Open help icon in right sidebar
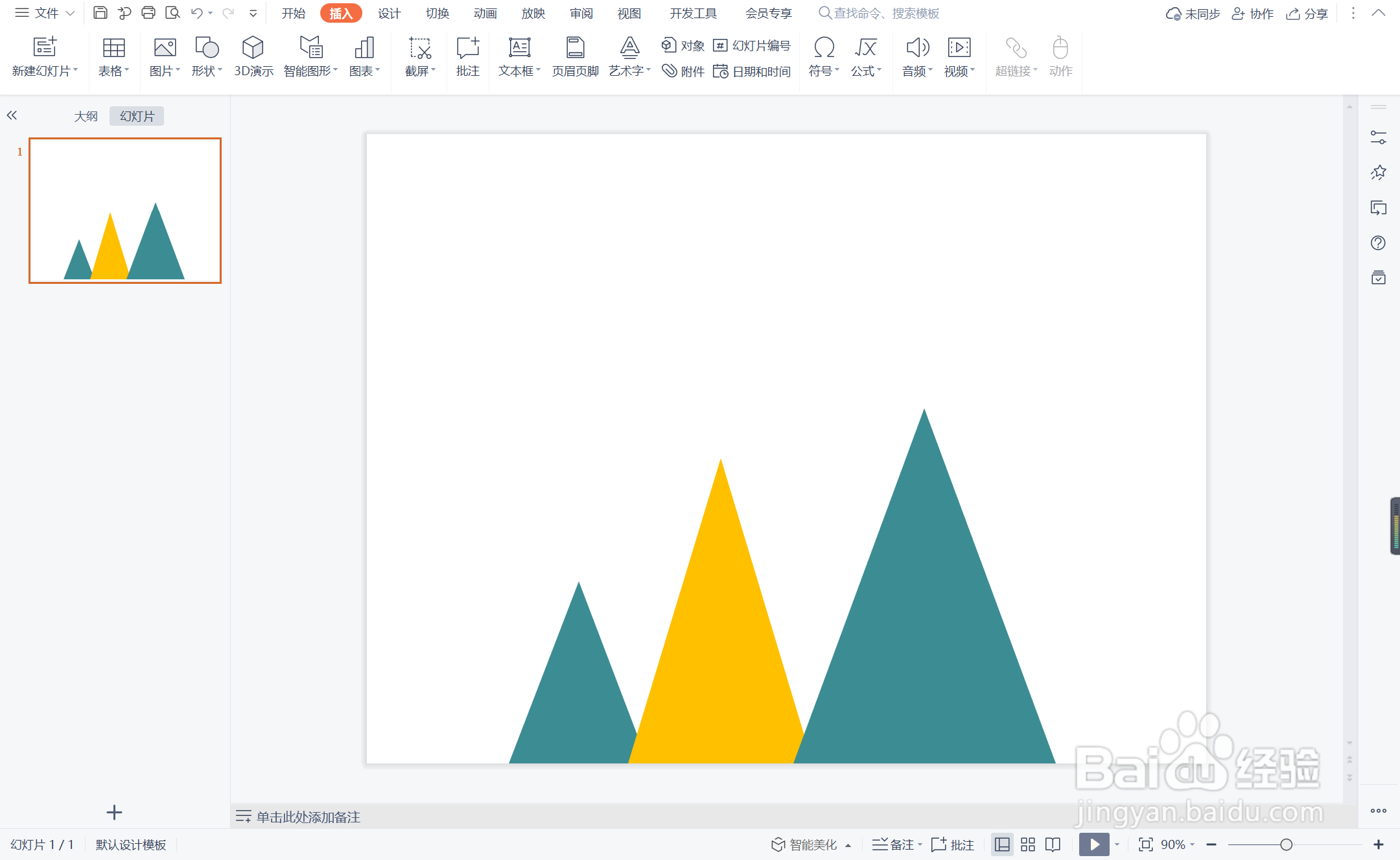Viewport: 1400px width, 860px height. 1378,243
